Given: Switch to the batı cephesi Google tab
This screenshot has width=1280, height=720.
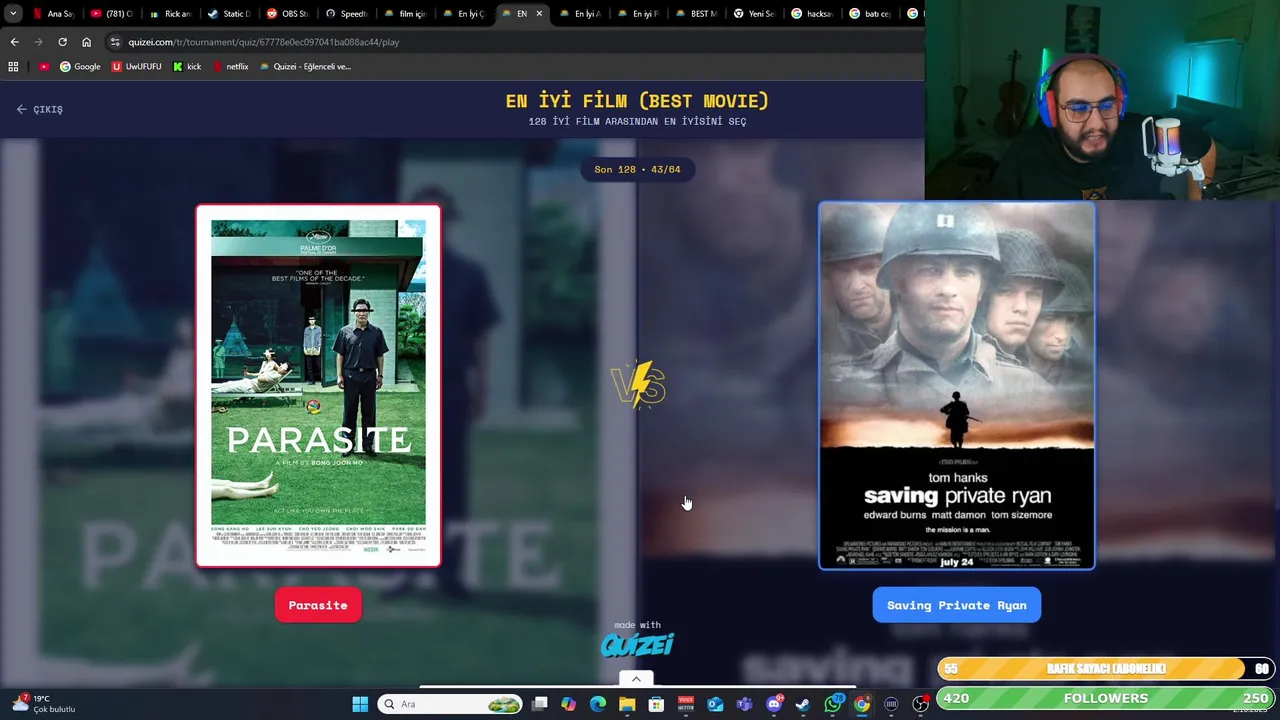Looking at the screenshot, I should [x=871, y=14].
